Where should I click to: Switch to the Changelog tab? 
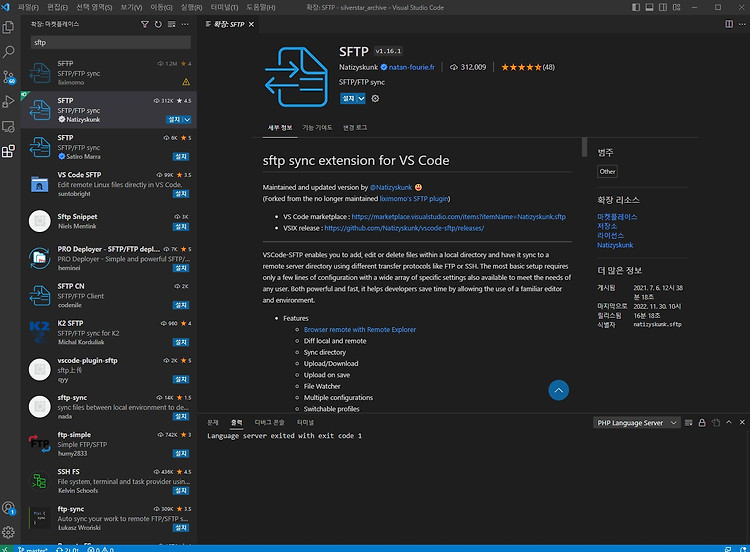pos(354,128)
